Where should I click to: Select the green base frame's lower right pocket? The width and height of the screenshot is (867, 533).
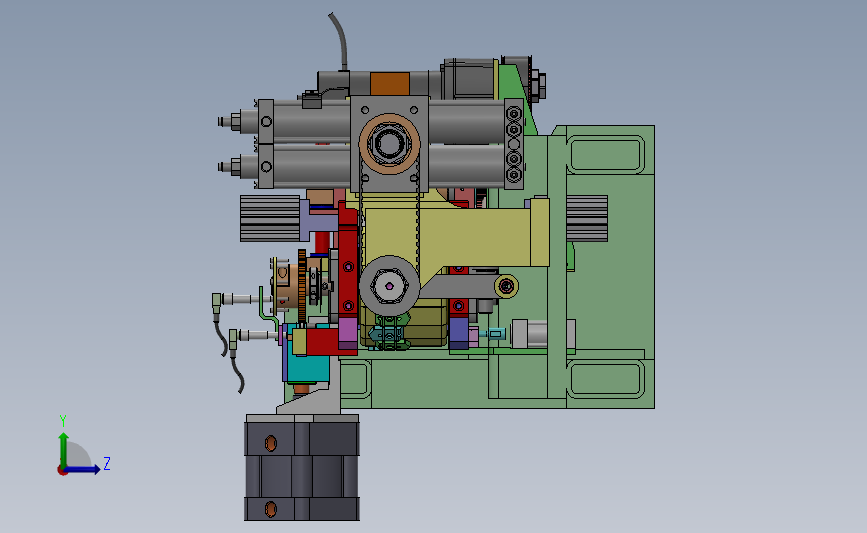tap(605, 379)
